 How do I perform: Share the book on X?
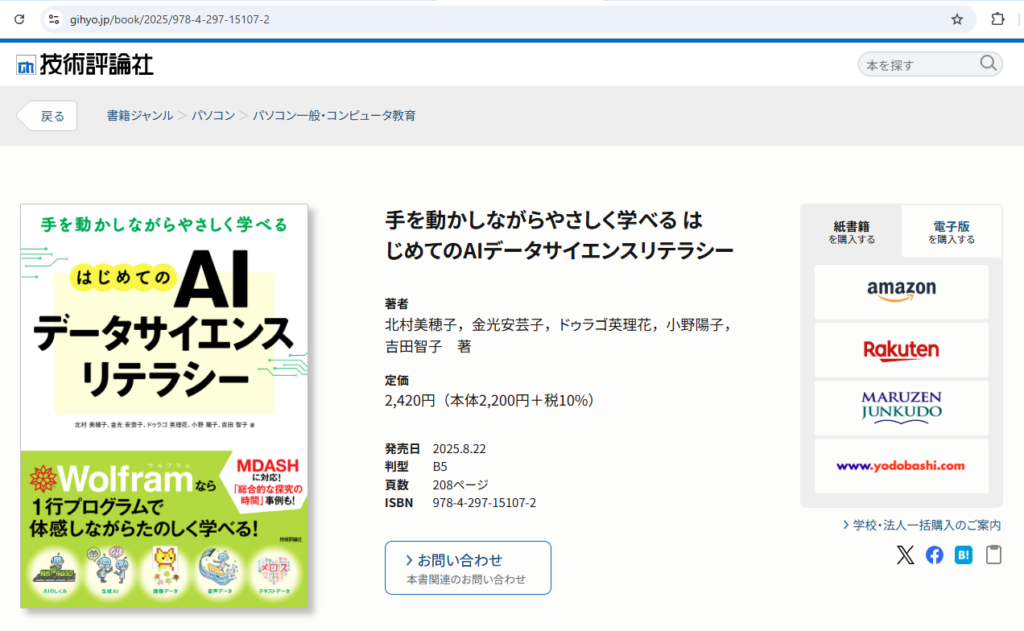905,555
